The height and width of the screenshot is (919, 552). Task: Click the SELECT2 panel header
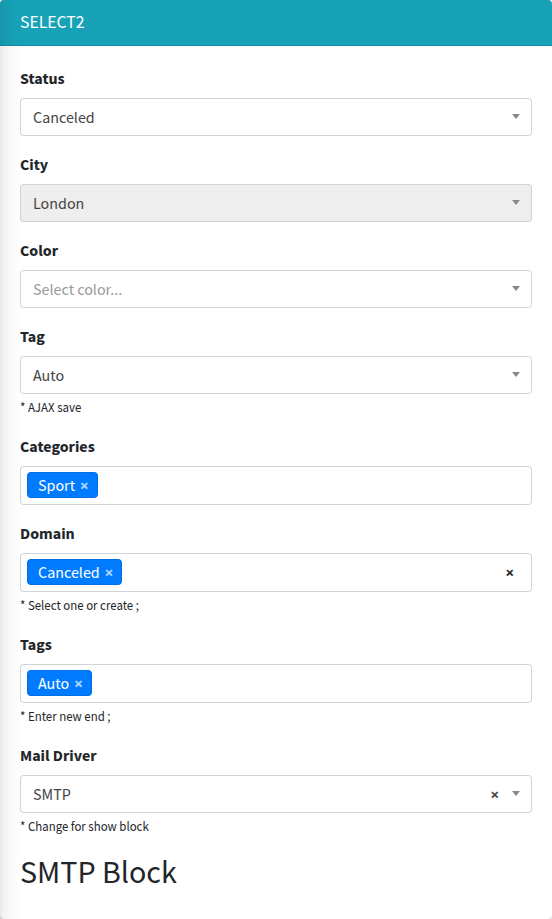pyautogui.click(x=276, y=22)
